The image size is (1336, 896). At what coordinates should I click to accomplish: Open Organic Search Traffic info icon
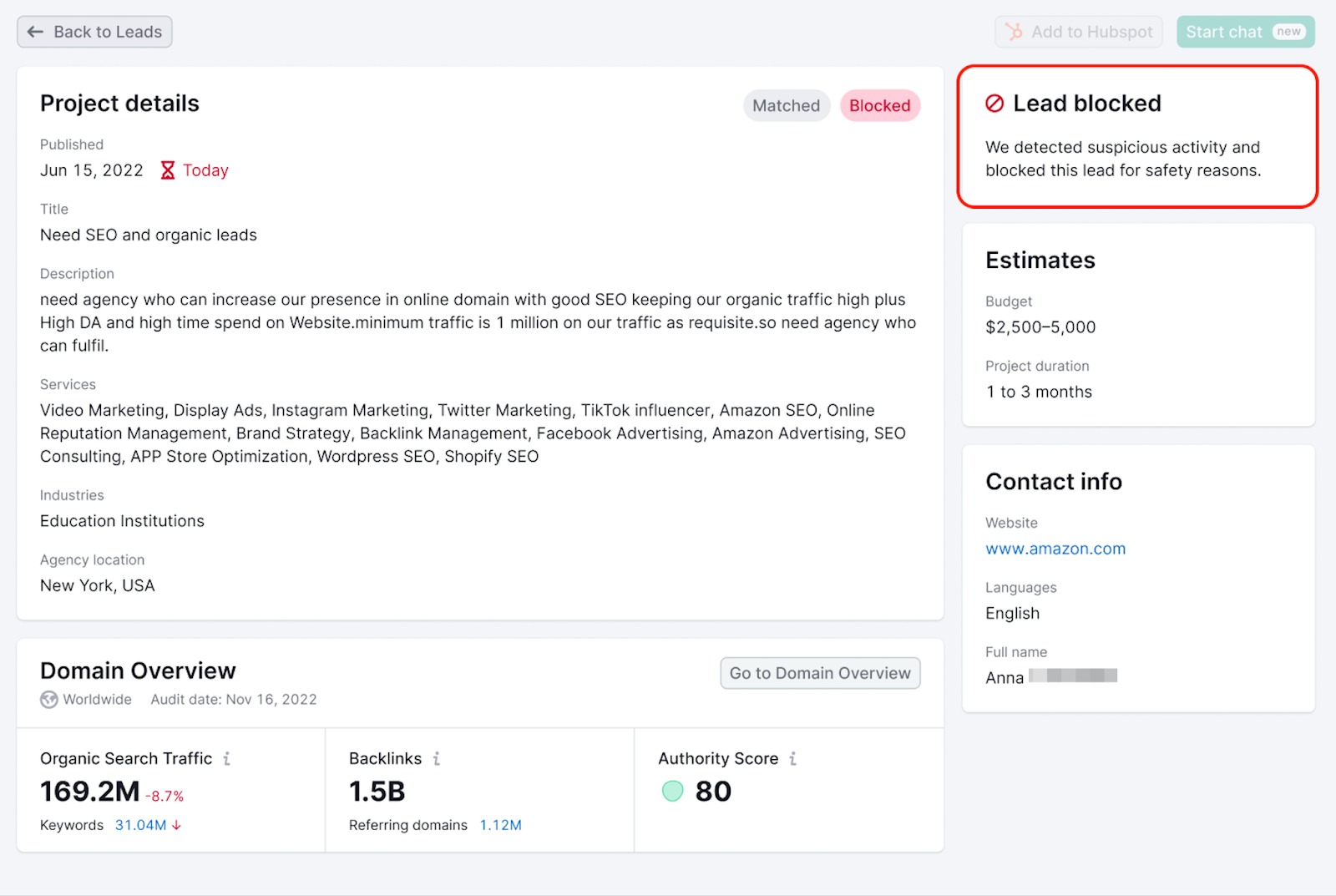point(226,758)
